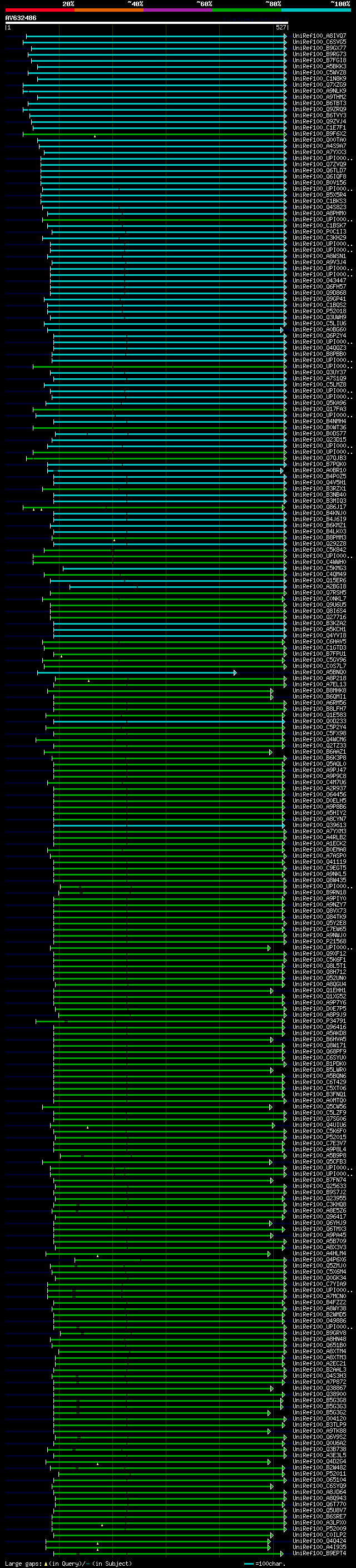Image resolution: width=356 pixels, height=1568 pixels.
Task: Click the UniRef100_A8XTM4 label
Action: tap(319, 1352)
